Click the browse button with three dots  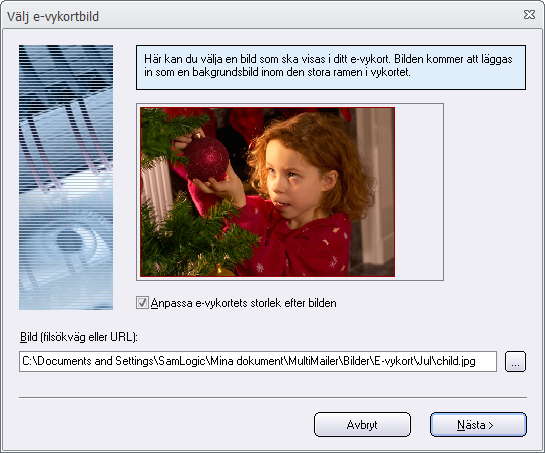[x=515, y=362]
